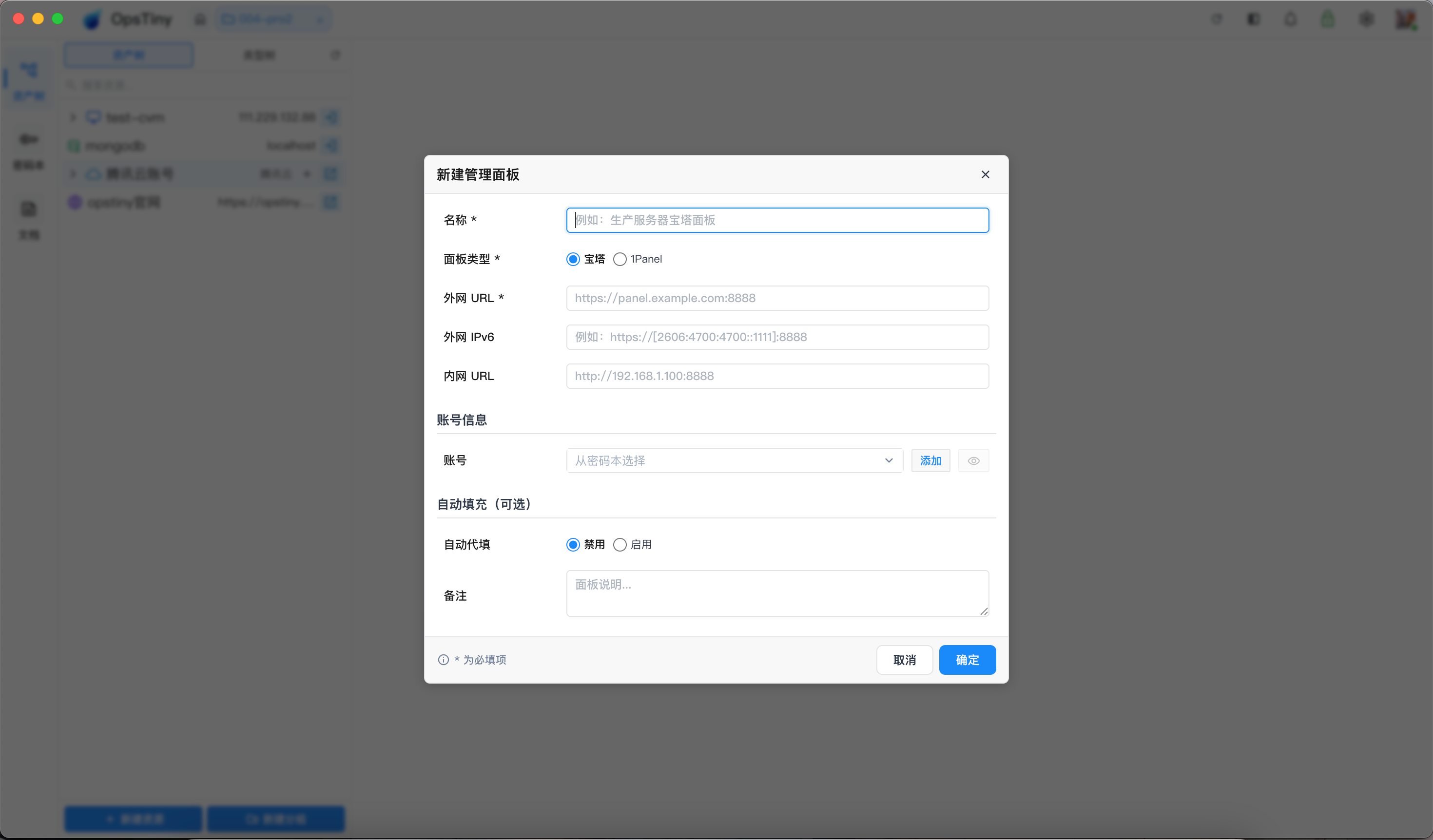The image size is (1433, 840).
Task: Expand the test-cvm tree row
Action: coord(73,117)
